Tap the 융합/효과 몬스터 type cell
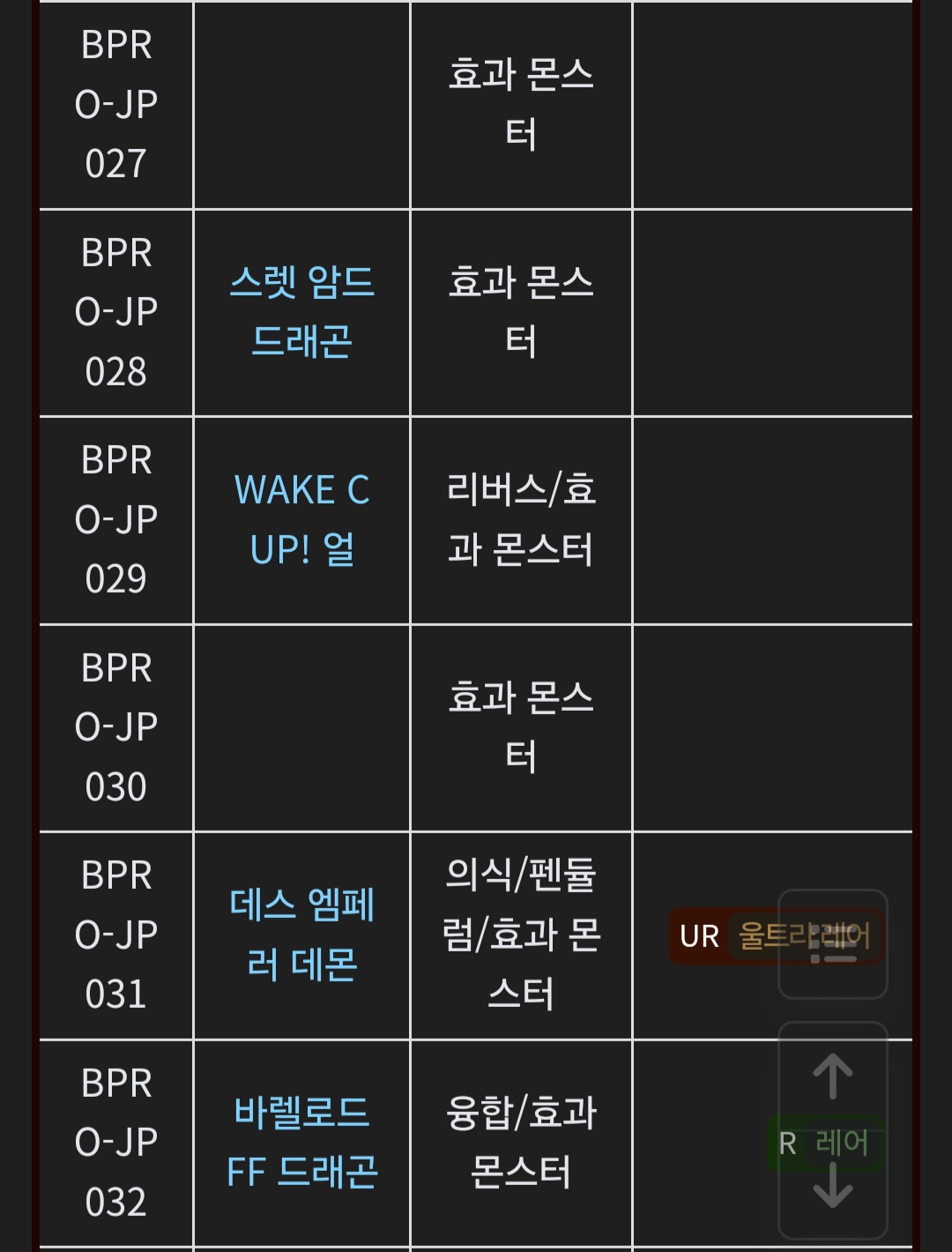The image size is (952, 1252). pos(521,1143)
